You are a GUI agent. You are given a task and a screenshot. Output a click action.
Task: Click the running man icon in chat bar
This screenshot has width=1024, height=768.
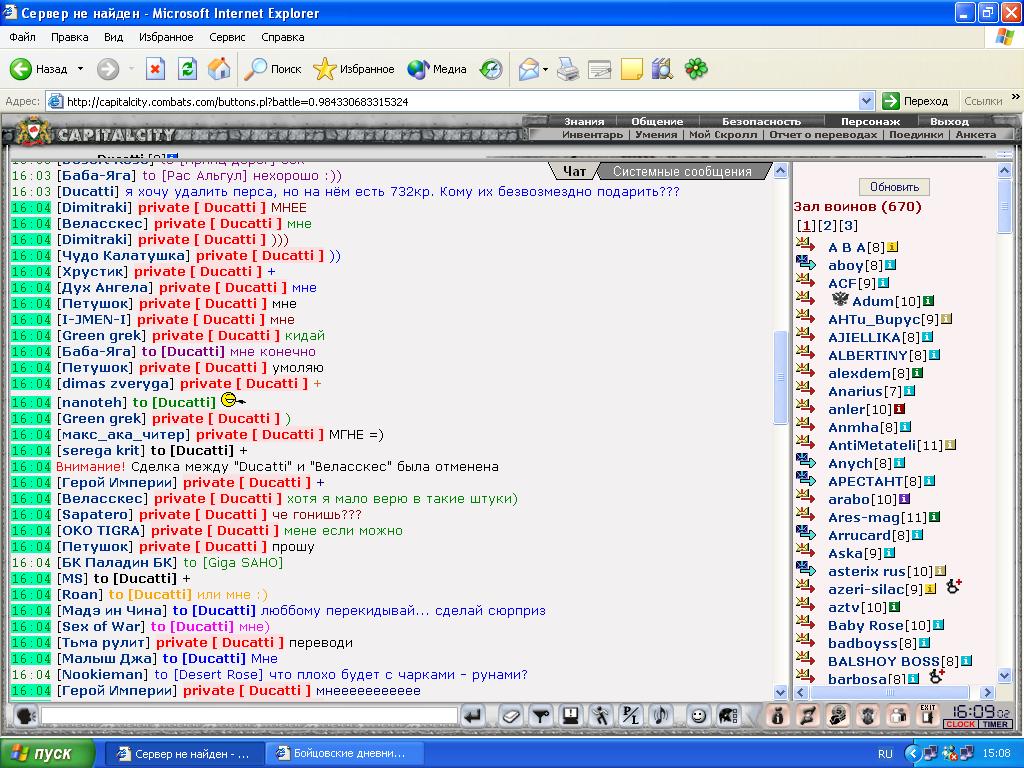tap(600, 716)
